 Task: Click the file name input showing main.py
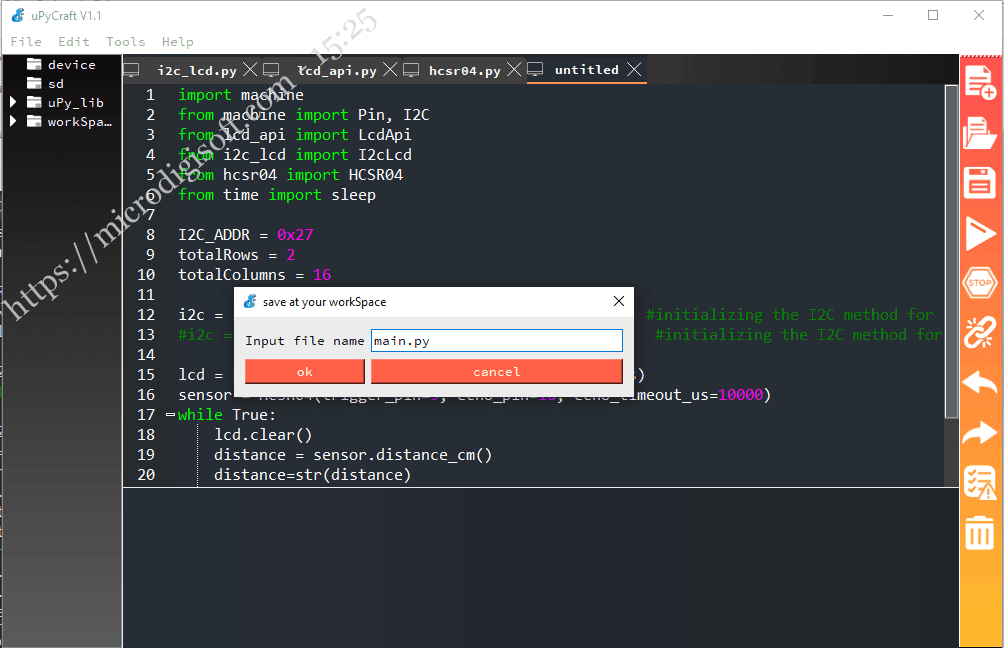(x=496, y=340)
